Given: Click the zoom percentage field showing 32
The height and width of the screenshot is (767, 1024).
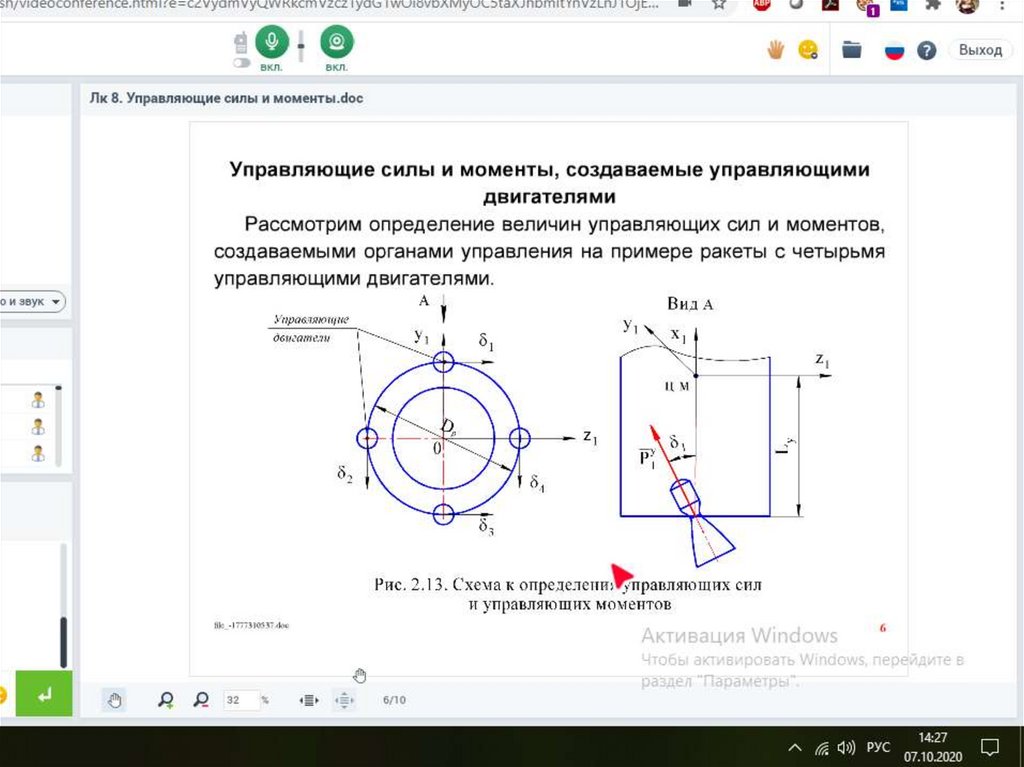Looking at the screenshot, I should (x=240, y=700).
